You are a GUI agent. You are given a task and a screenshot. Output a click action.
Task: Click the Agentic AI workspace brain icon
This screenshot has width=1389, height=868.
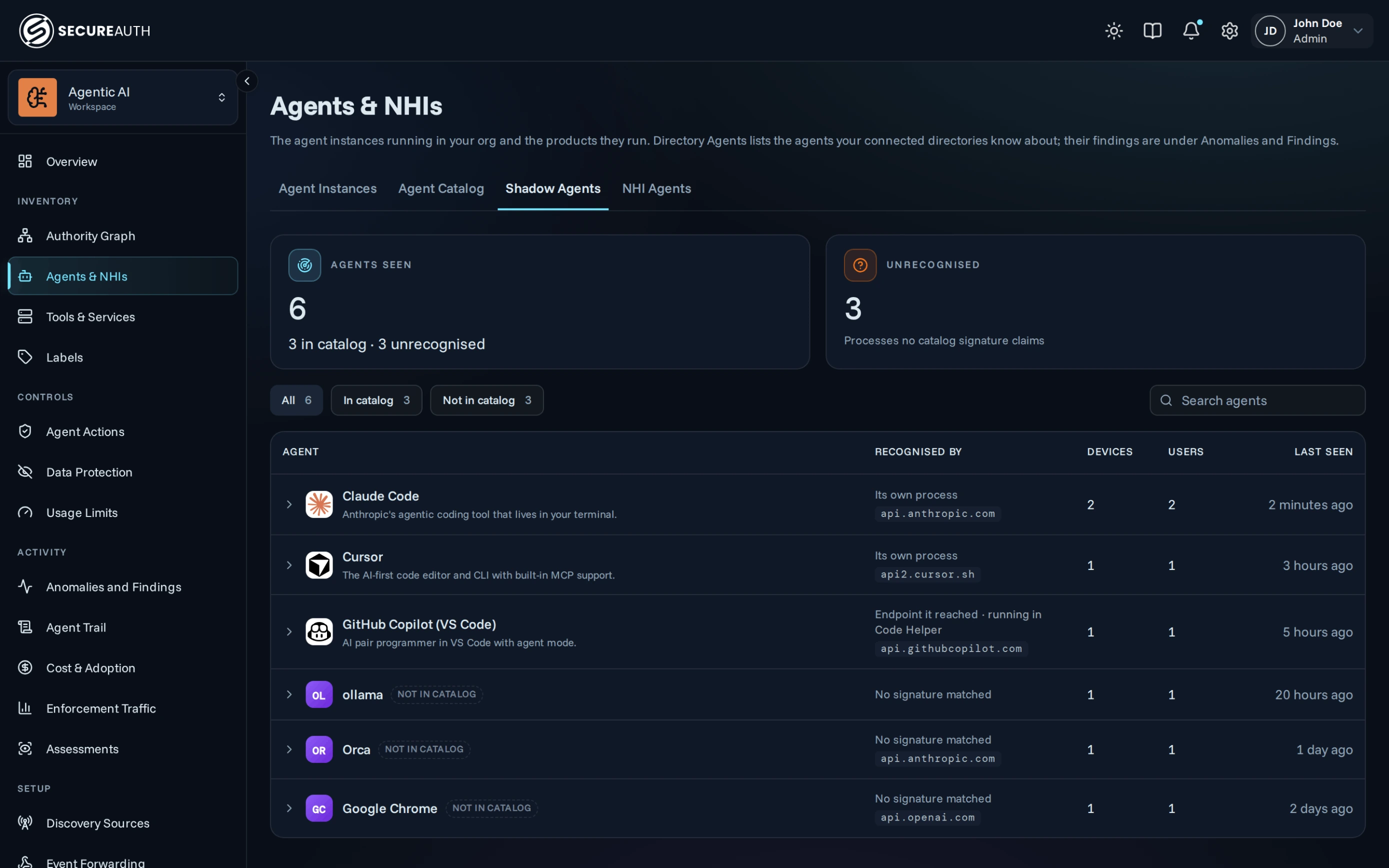[37, 97]
